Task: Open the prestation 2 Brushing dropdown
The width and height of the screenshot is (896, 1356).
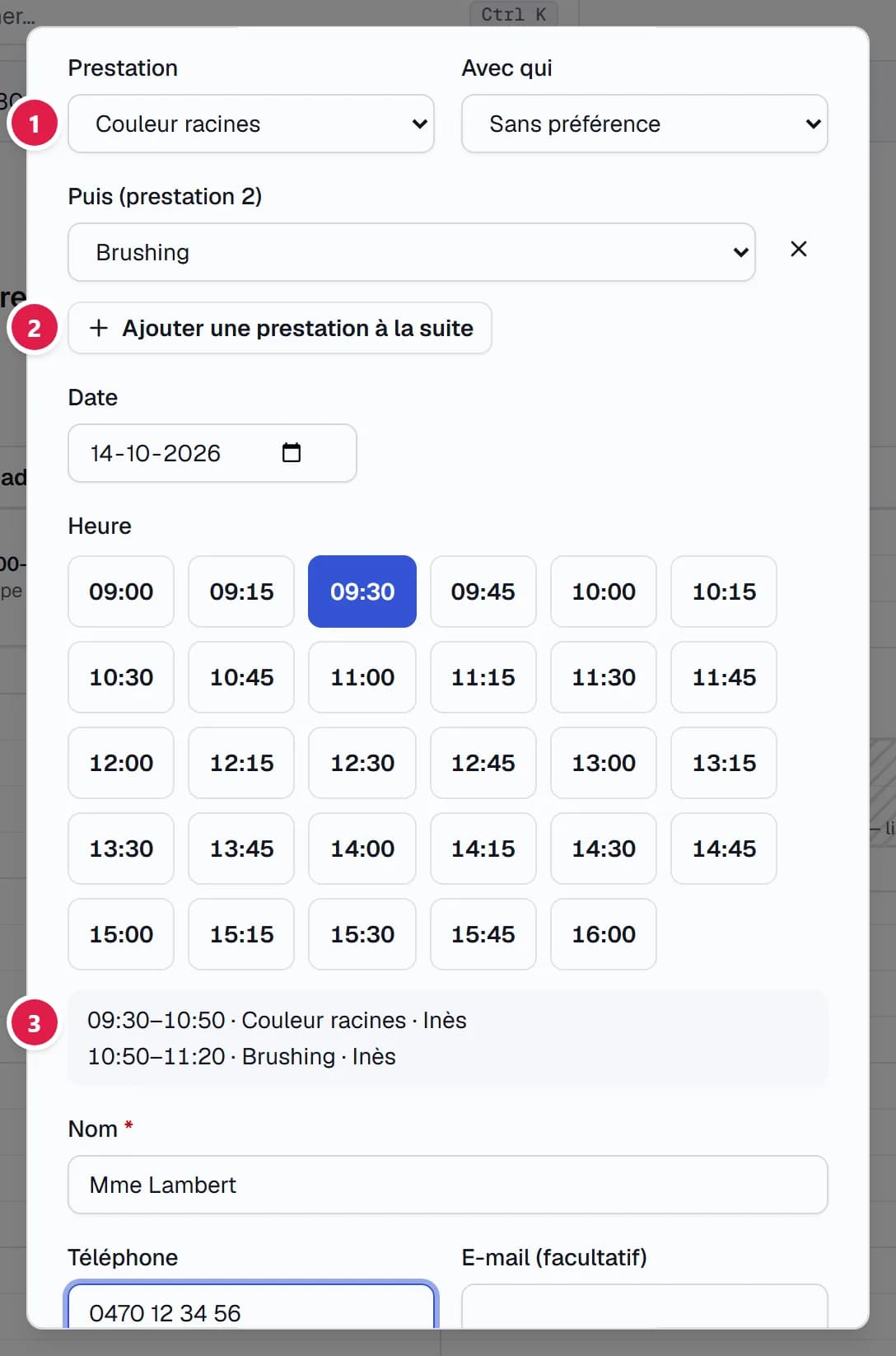Action: (x=412, y=252)
